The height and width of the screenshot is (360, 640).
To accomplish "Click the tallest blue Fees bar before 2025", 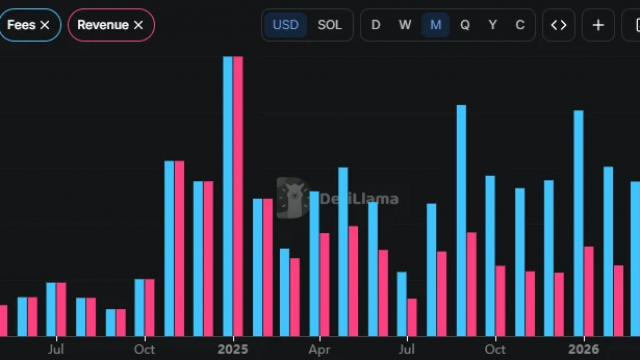I will [x=169, y=249].
